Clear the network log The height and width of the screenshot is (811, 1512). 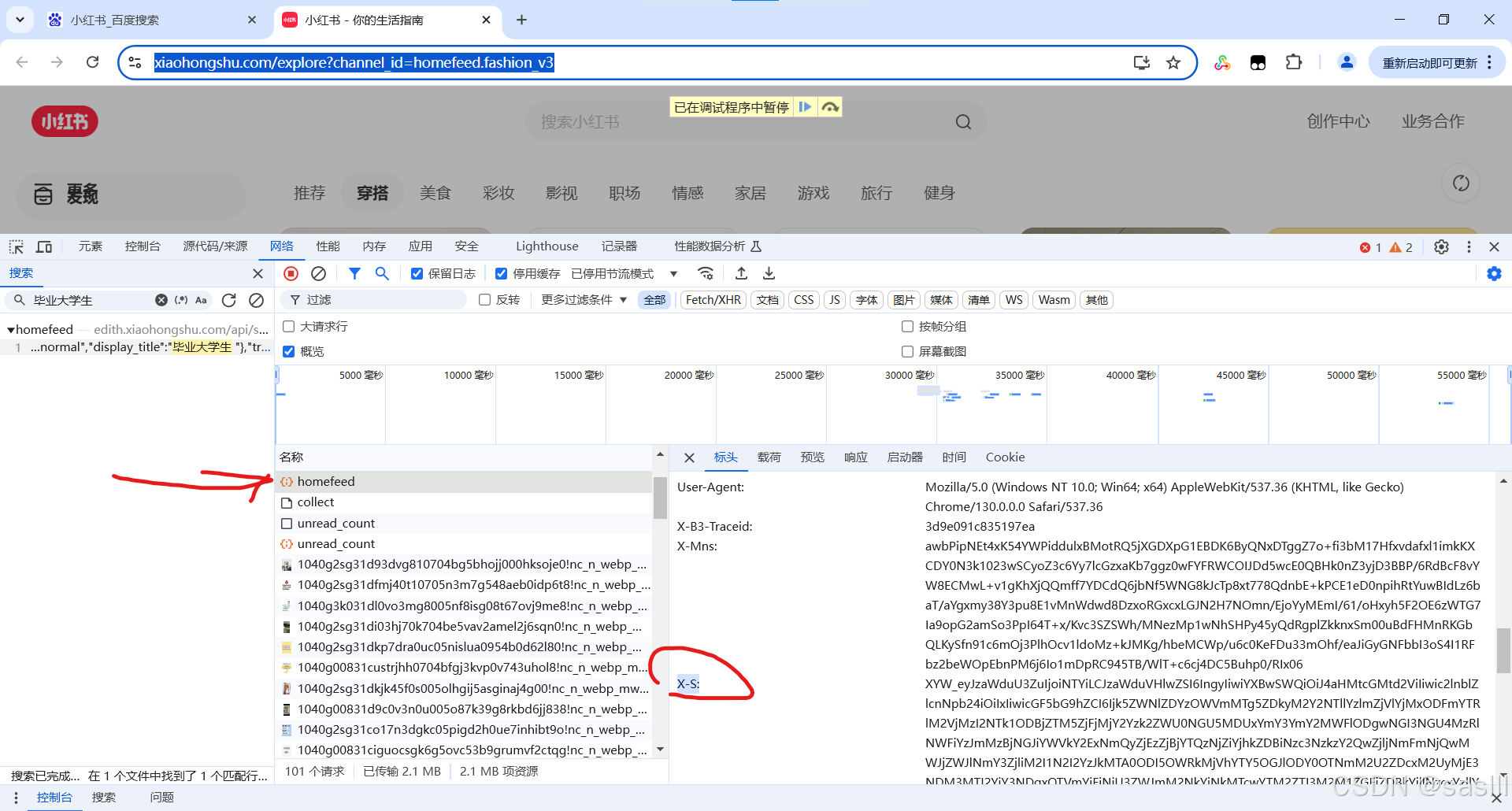pos(318,273)
